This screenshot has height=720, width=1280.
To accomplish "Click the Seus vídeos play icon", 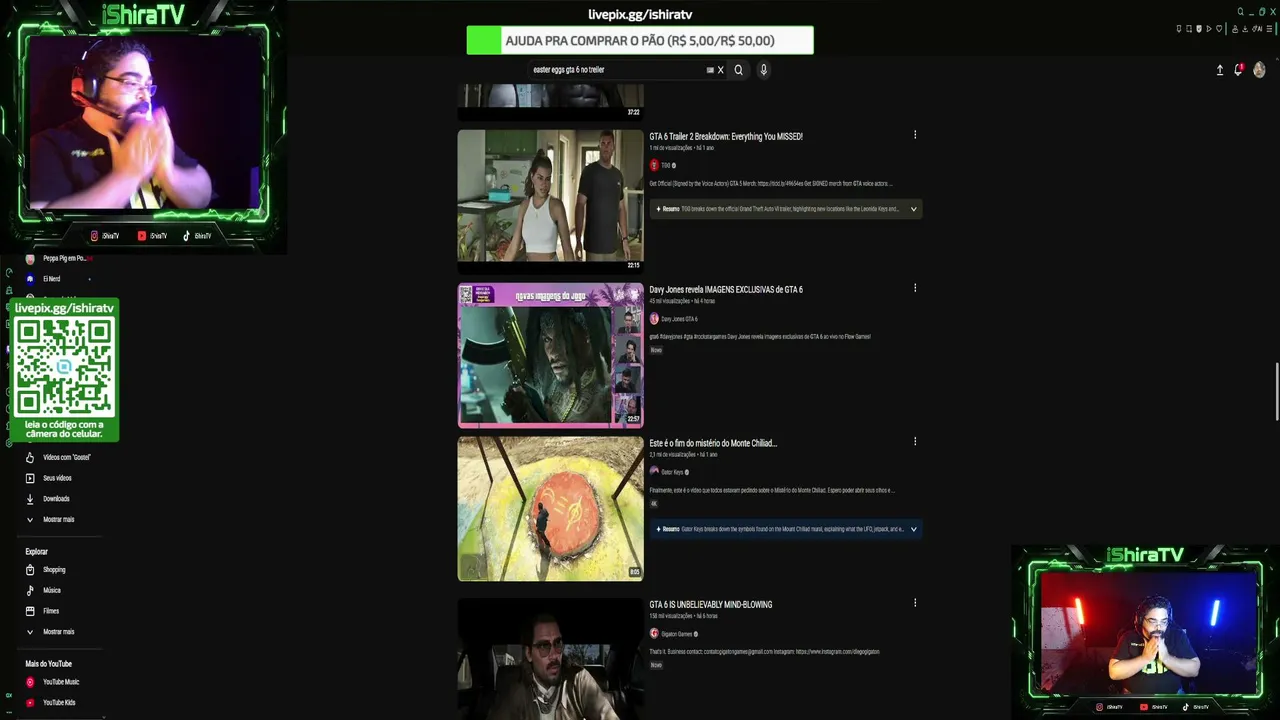I will (x=30, y=478).
